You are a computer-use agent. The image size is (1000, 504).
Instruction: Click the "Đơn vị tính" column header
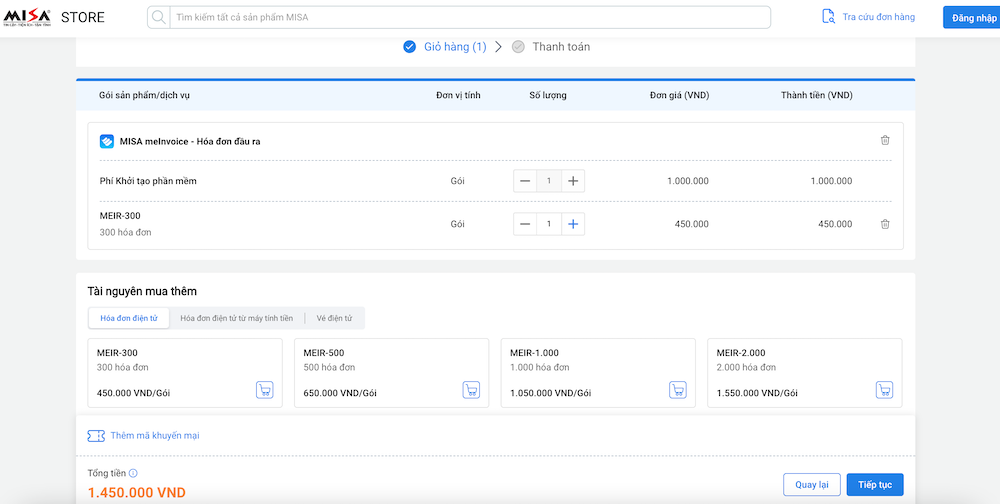click(x=458, y=96)
